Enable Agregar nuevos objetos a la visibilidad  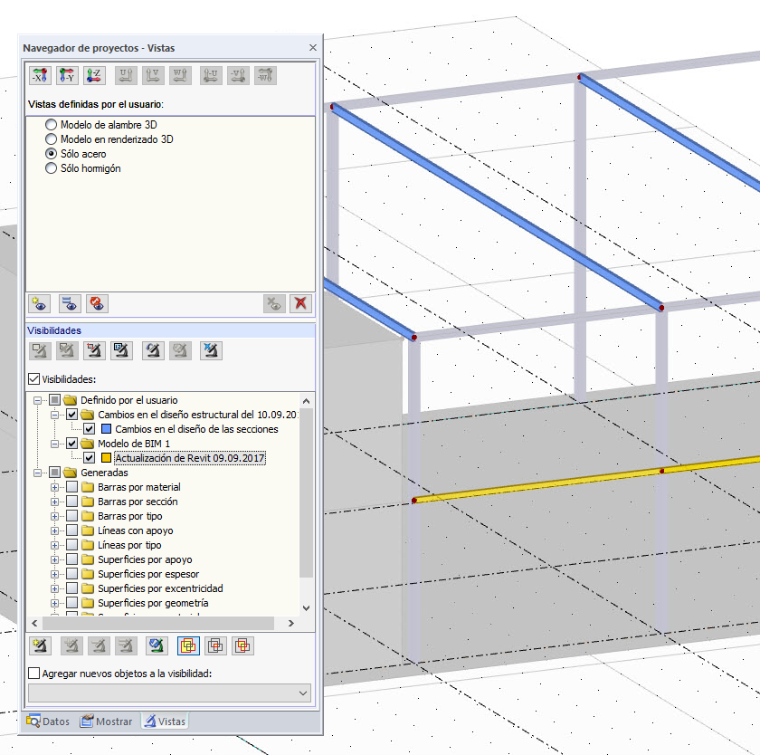34,673
